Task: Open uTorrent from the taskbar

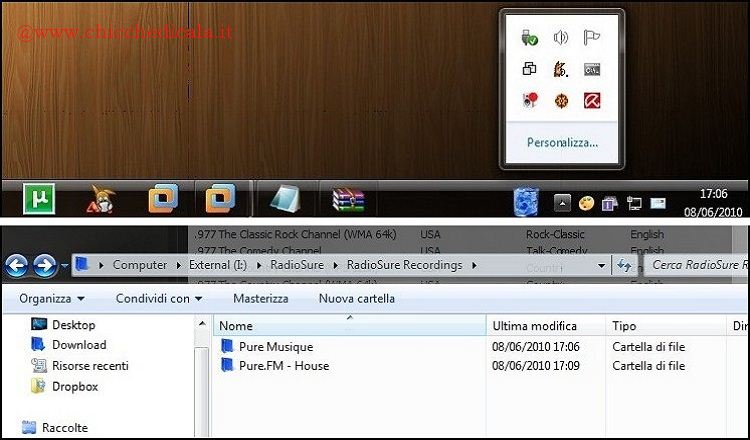Action: click(x=42, y=199)
